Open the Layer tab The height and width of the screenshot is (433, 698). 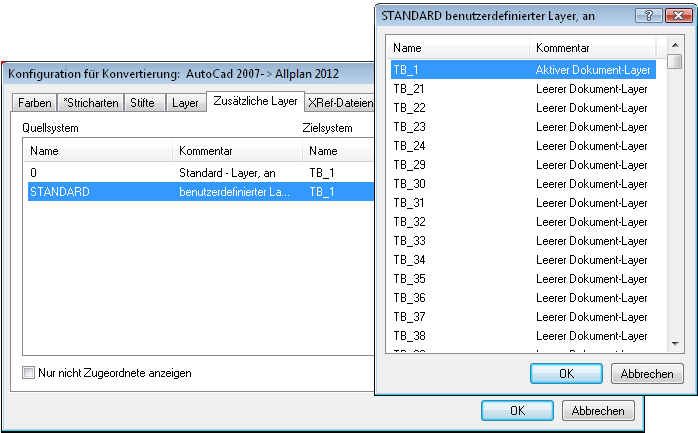pos(185,103)
